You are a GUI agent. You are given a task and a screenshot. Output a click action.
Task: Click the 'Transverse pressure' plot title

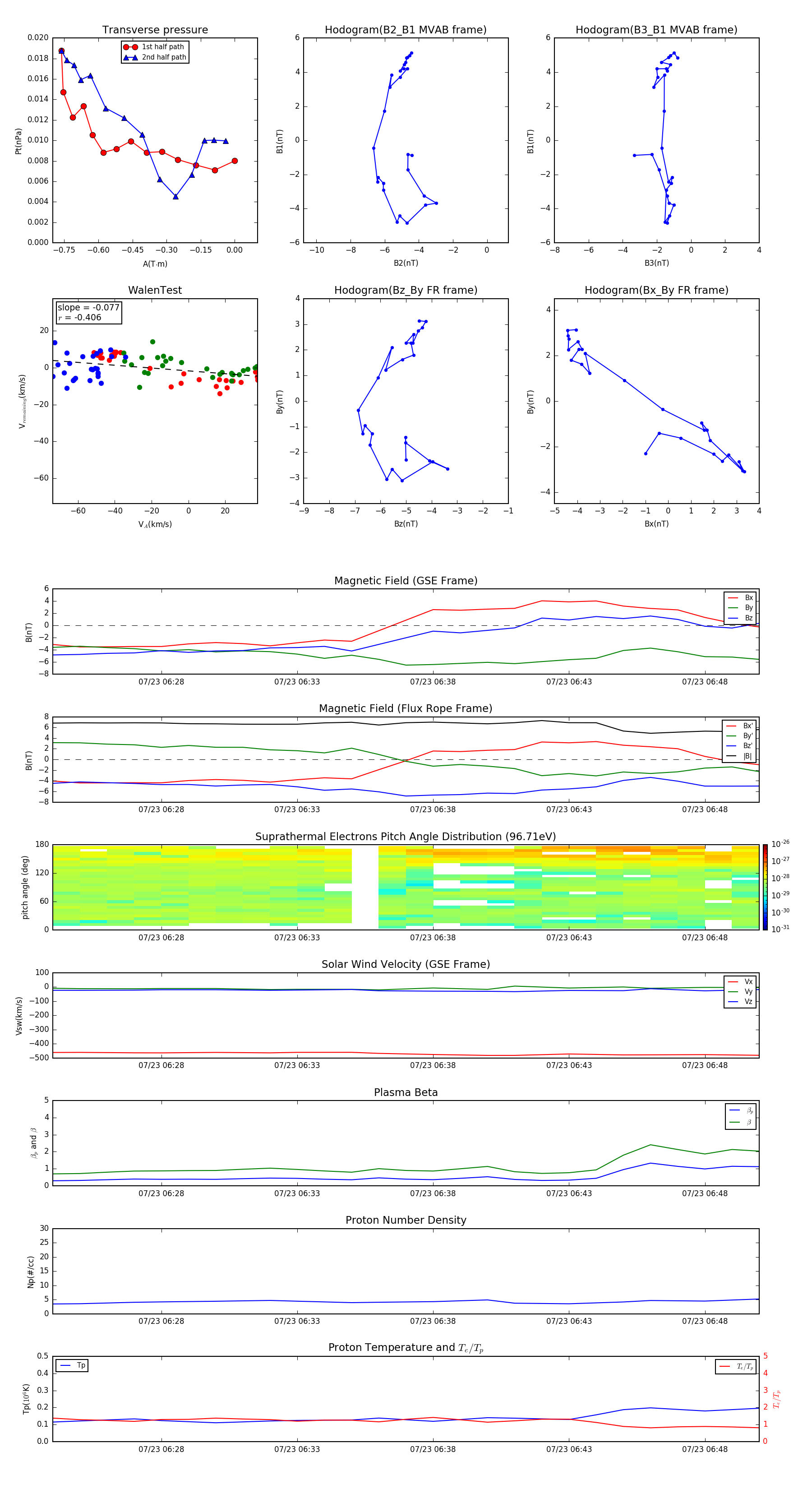coord(155,29)
